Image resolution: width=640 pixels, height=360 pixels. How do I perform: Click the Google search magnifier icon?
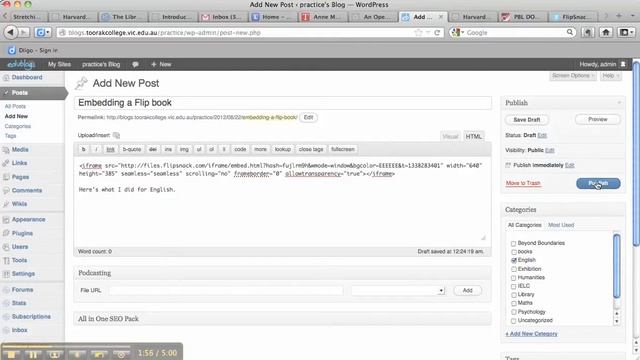pos(569,32)
